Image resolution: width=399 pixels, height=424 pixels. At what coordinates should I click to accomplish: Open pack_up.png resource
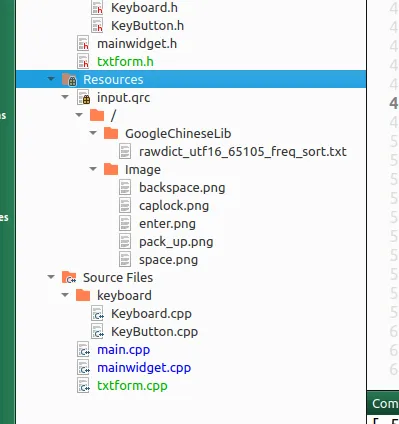coord(176,242)
